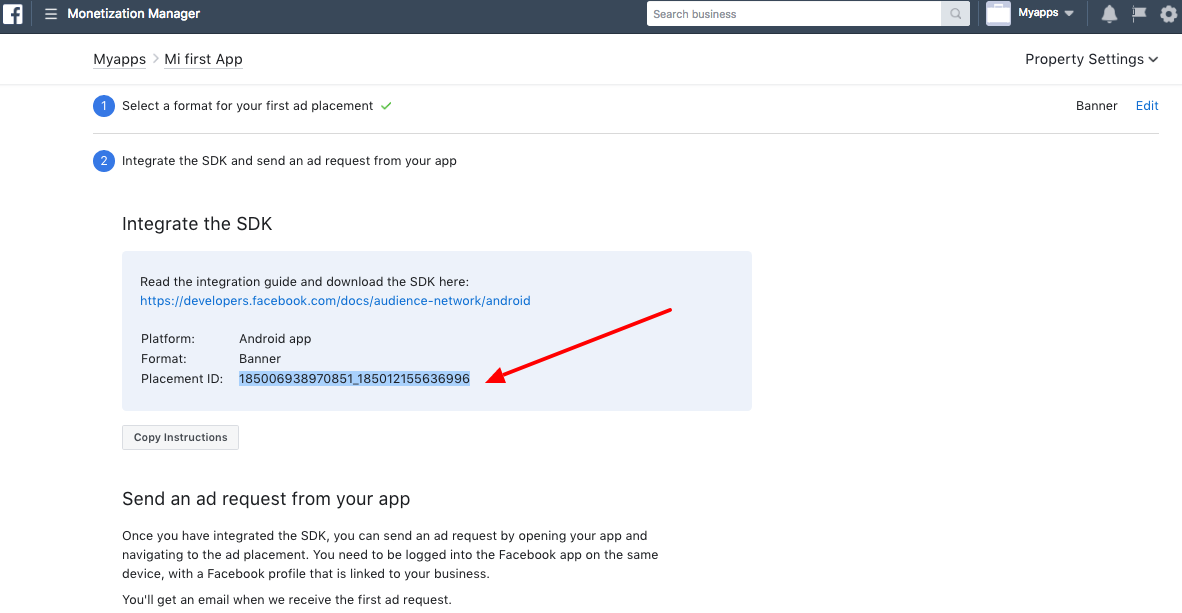Focus the Search business field

(794, 14)
